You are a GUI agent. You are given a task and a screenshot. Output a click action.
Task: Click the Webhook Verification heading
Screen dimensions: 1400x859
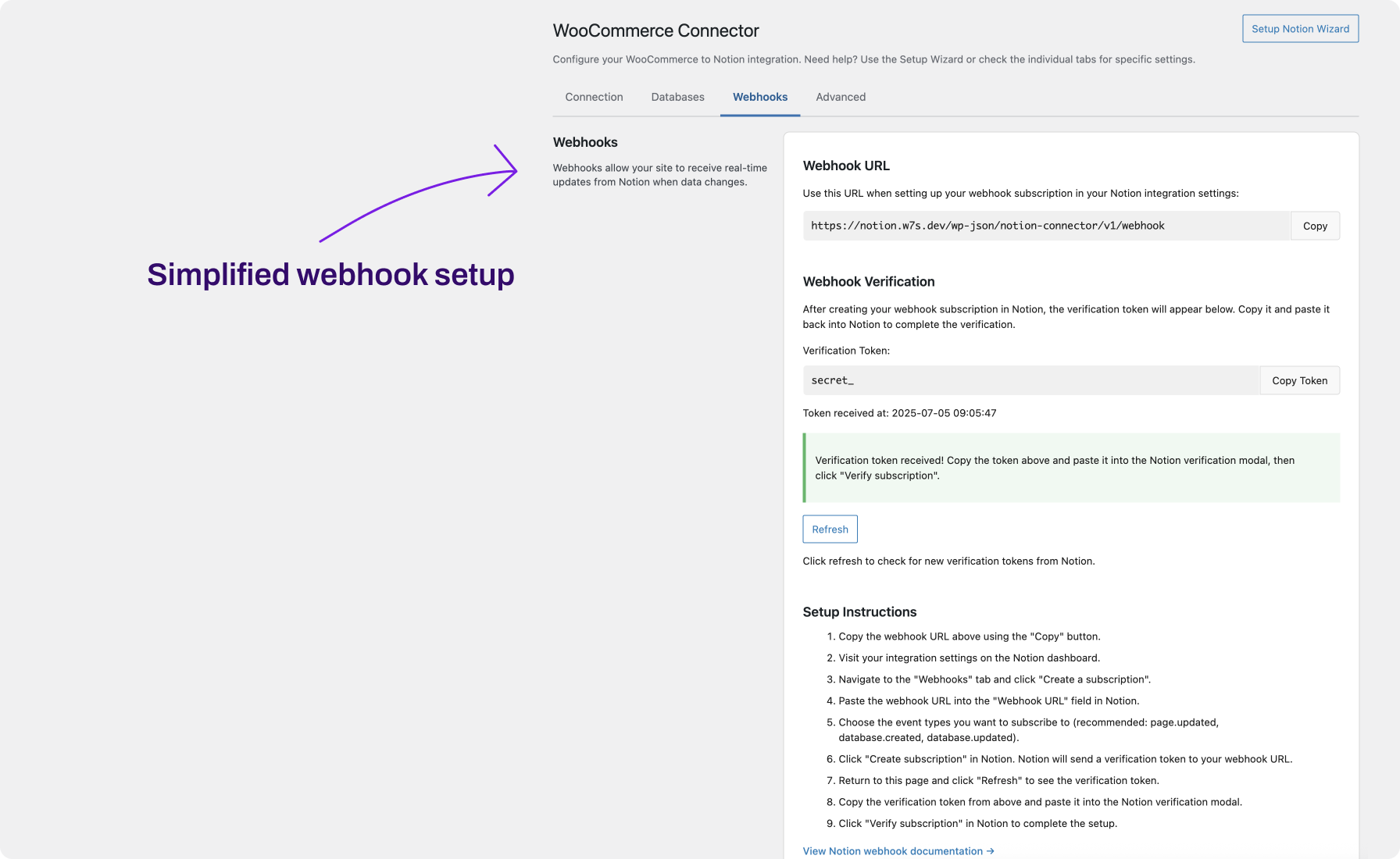click(868, 282)
